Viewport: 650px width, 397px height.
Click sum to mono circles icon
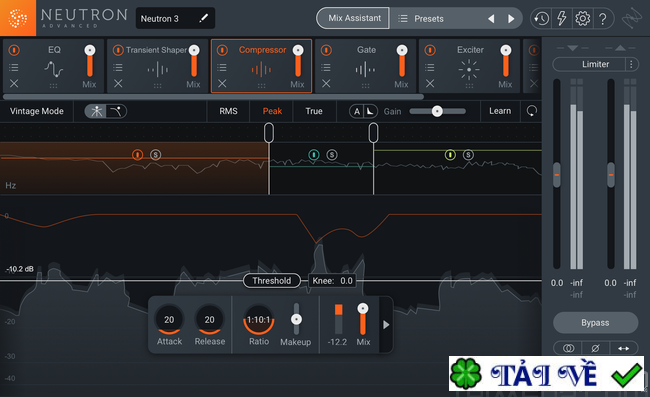point(568,349)
